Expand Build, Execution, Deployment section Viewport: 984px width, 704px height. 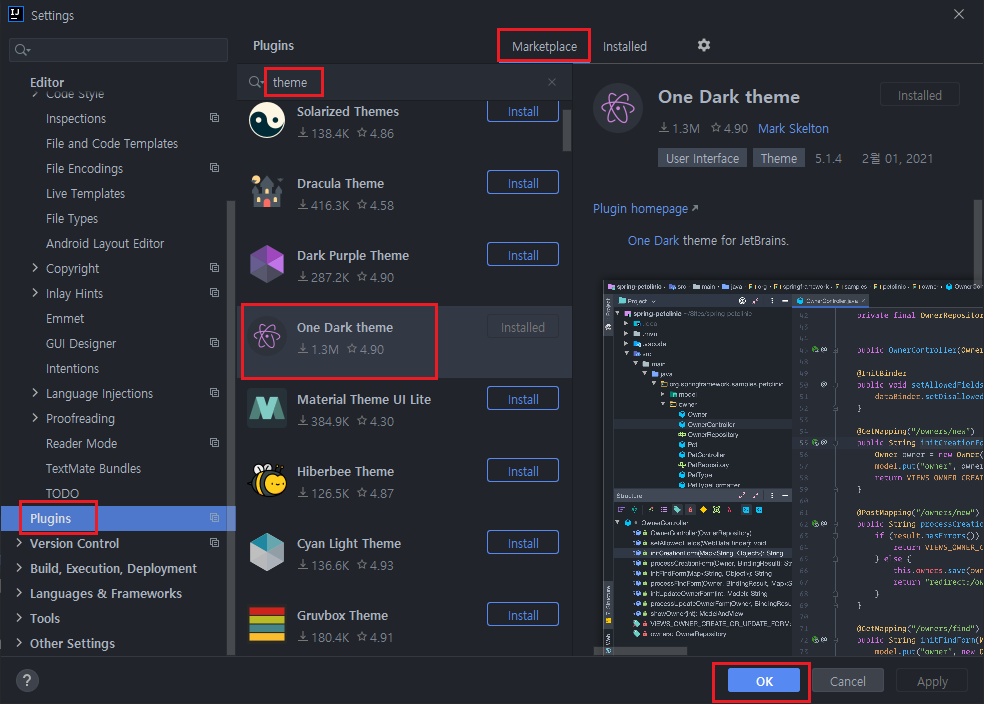click(x=19, y=568)
